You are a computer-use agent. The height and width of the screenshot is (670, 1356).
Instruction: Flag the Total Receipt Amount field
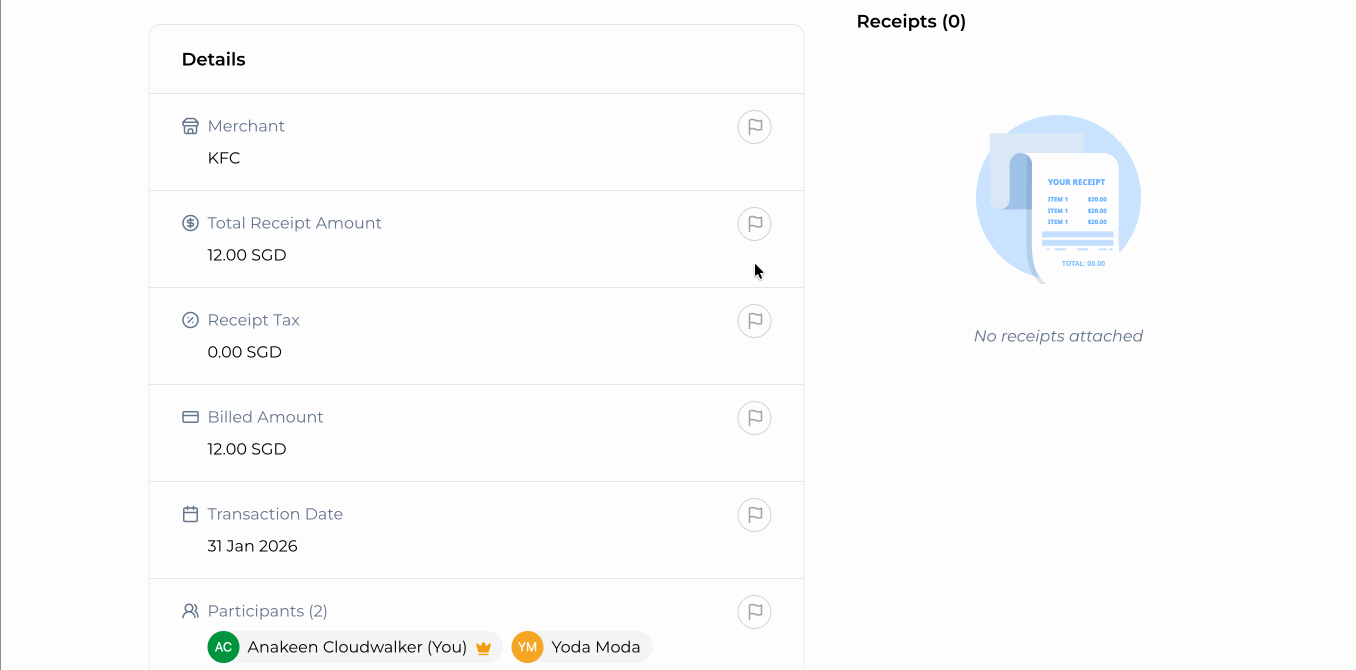point(754,224)
